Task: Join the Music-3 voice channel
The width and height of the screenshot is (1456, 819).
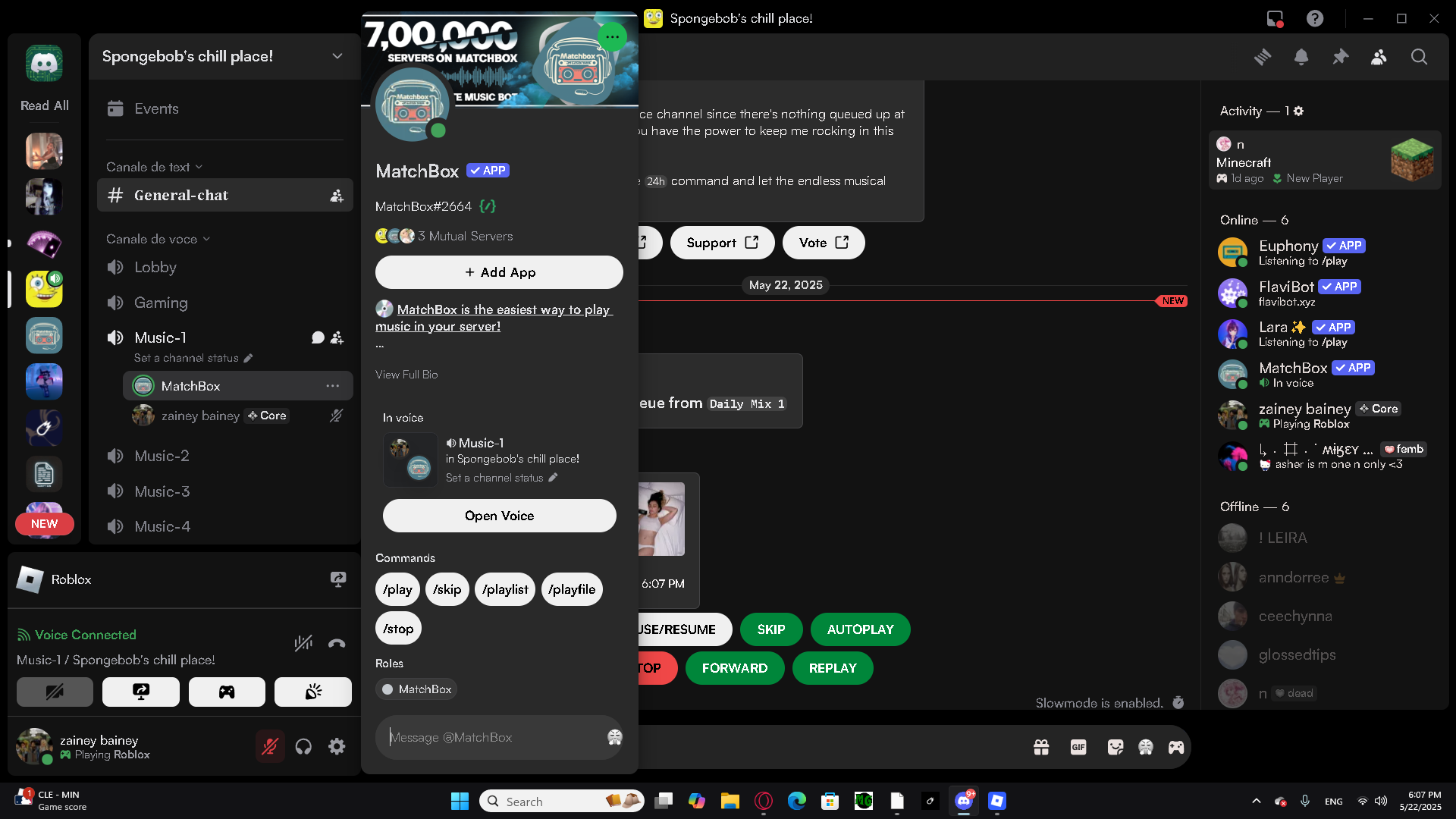Action: [x=225, y=491]
